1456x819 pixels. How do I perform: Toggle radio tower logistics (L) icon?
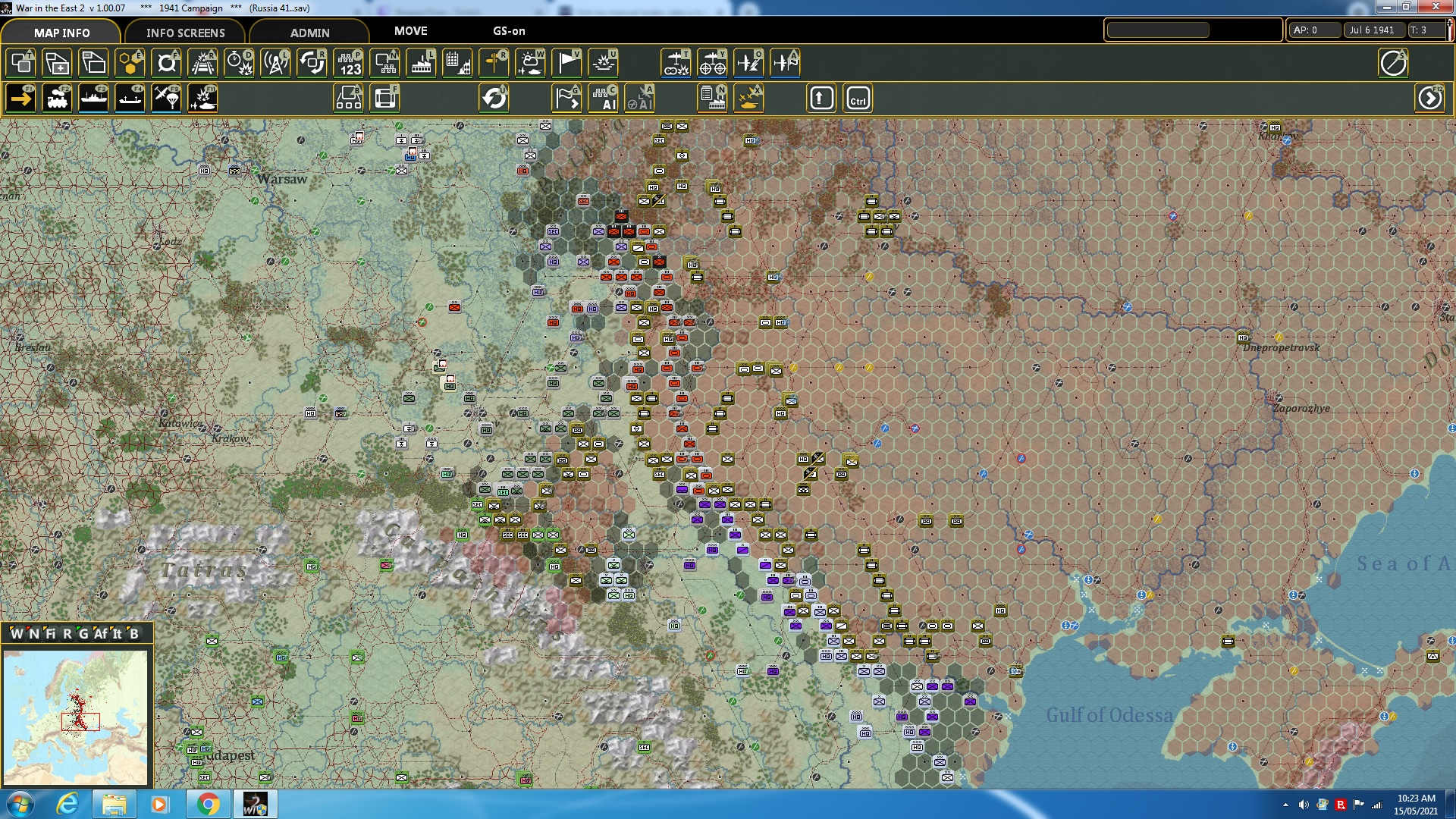coord(276,63)
